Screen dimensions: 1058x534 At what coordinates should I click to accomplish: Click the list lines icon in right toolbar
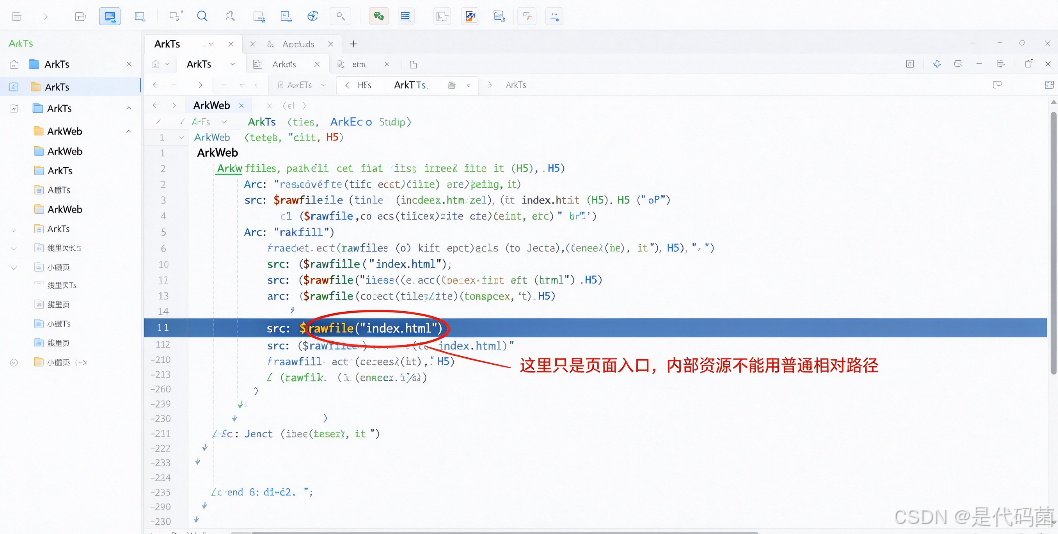point(1001,64)
